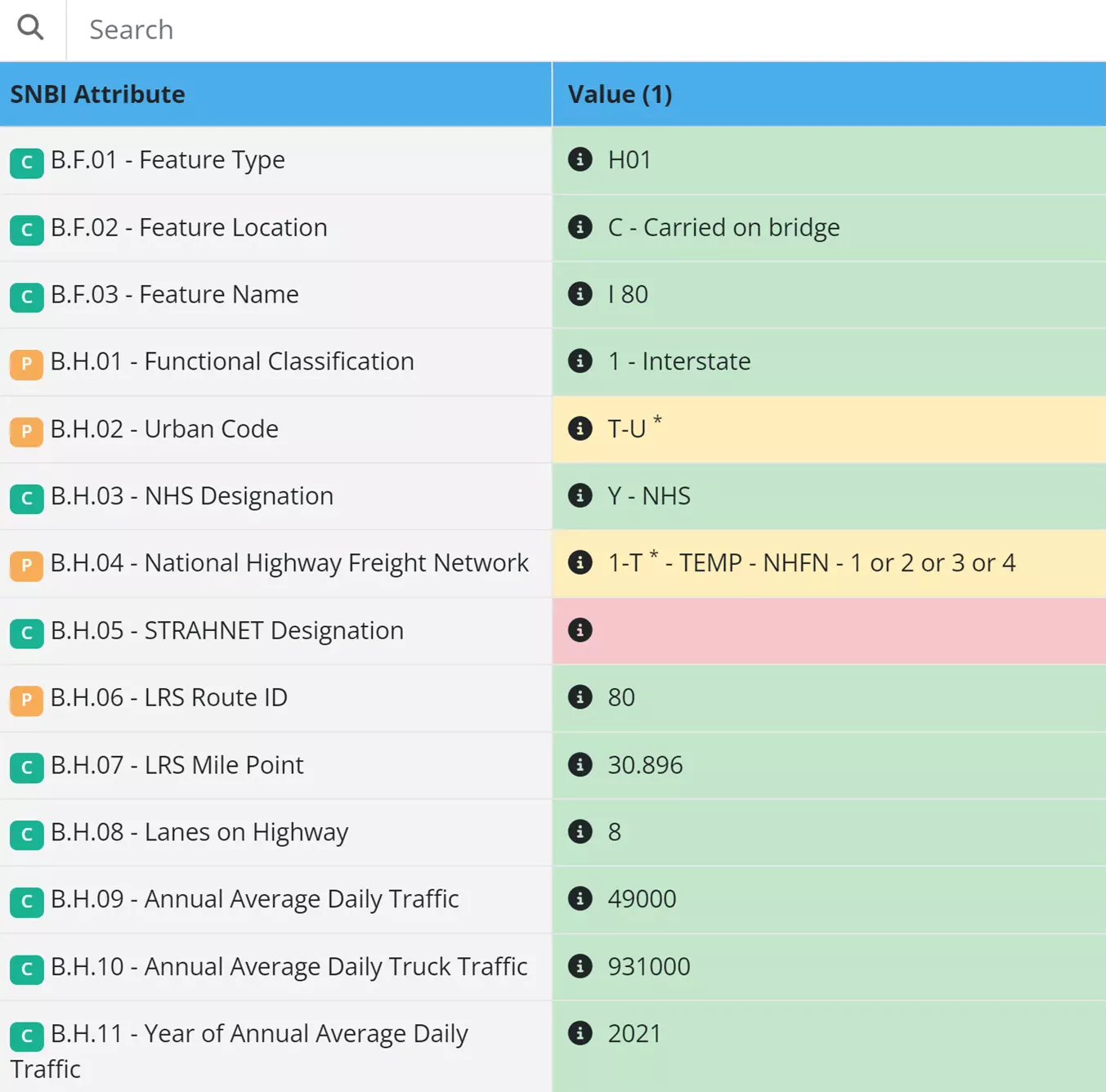Click the P badge on National Highway Freight Network
The width and height of the screenshot is (1106, 1092).
click(27, 565)
